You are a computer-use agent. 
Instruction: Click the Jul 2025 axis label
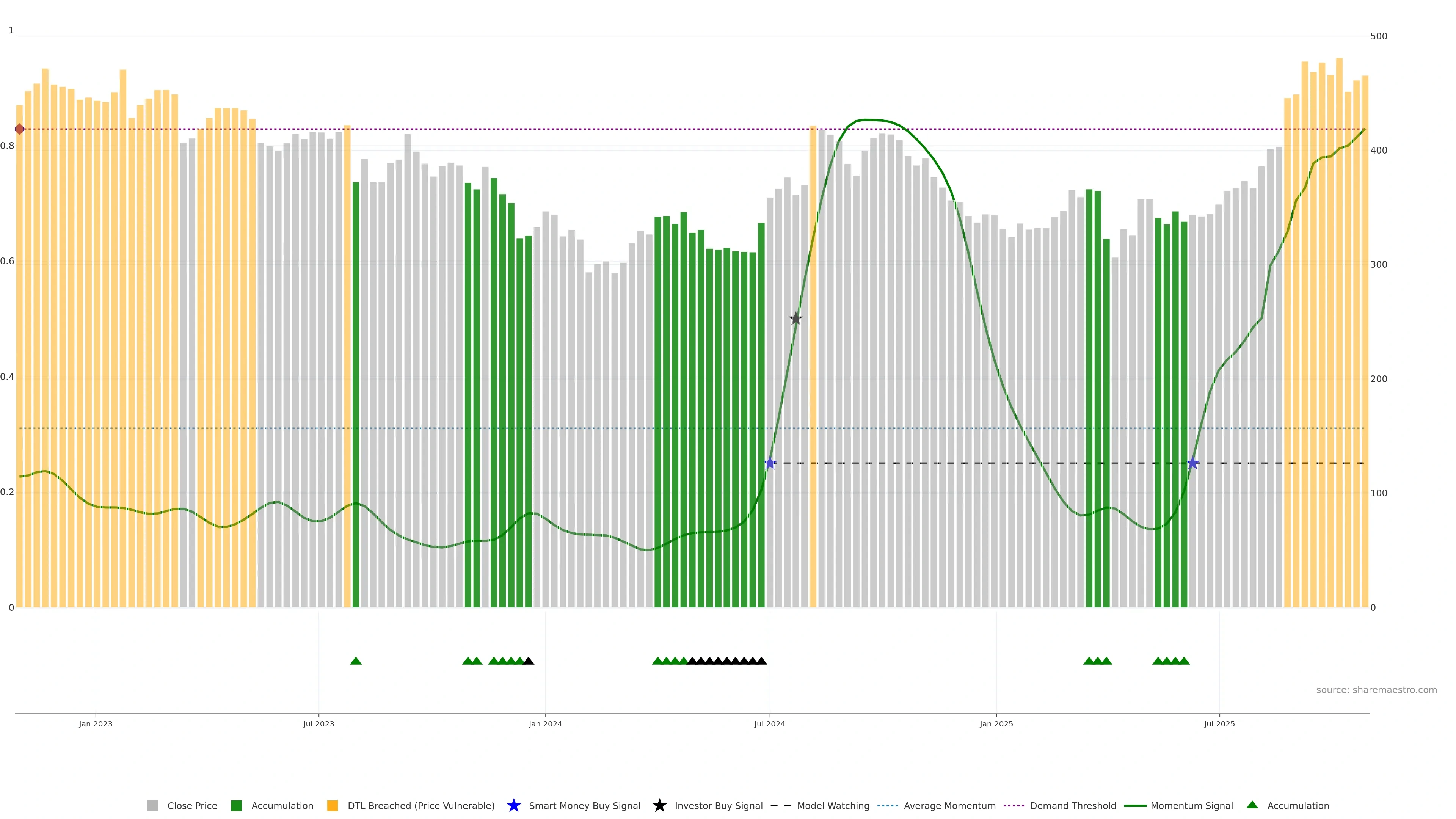[1219, 723]
